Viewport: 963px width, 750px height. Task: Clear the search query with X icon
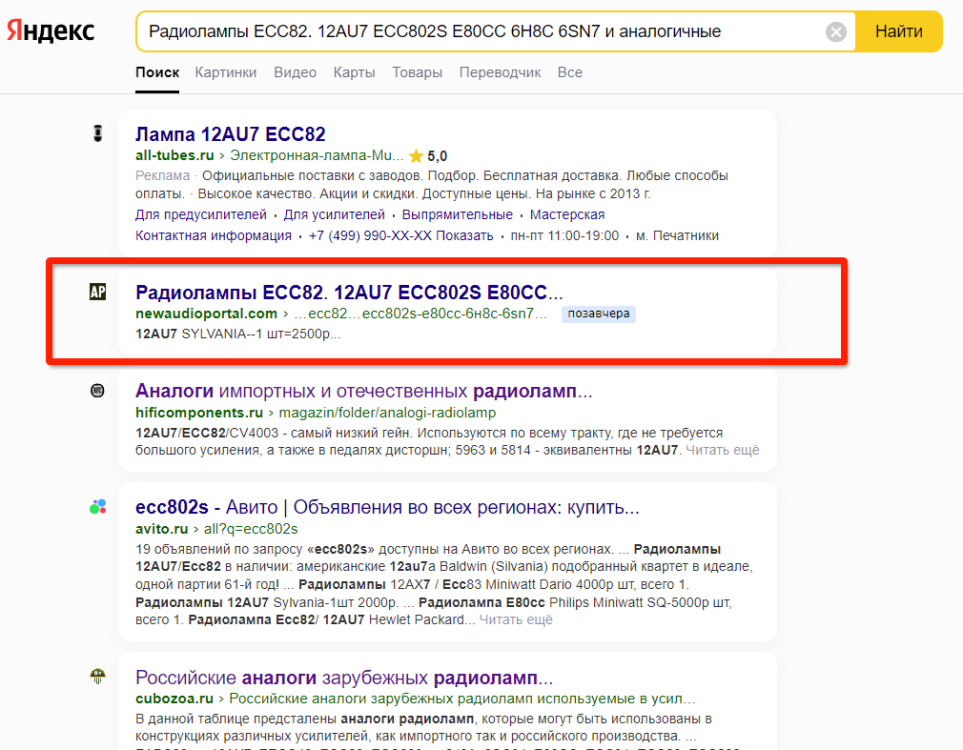coord(836,32)
